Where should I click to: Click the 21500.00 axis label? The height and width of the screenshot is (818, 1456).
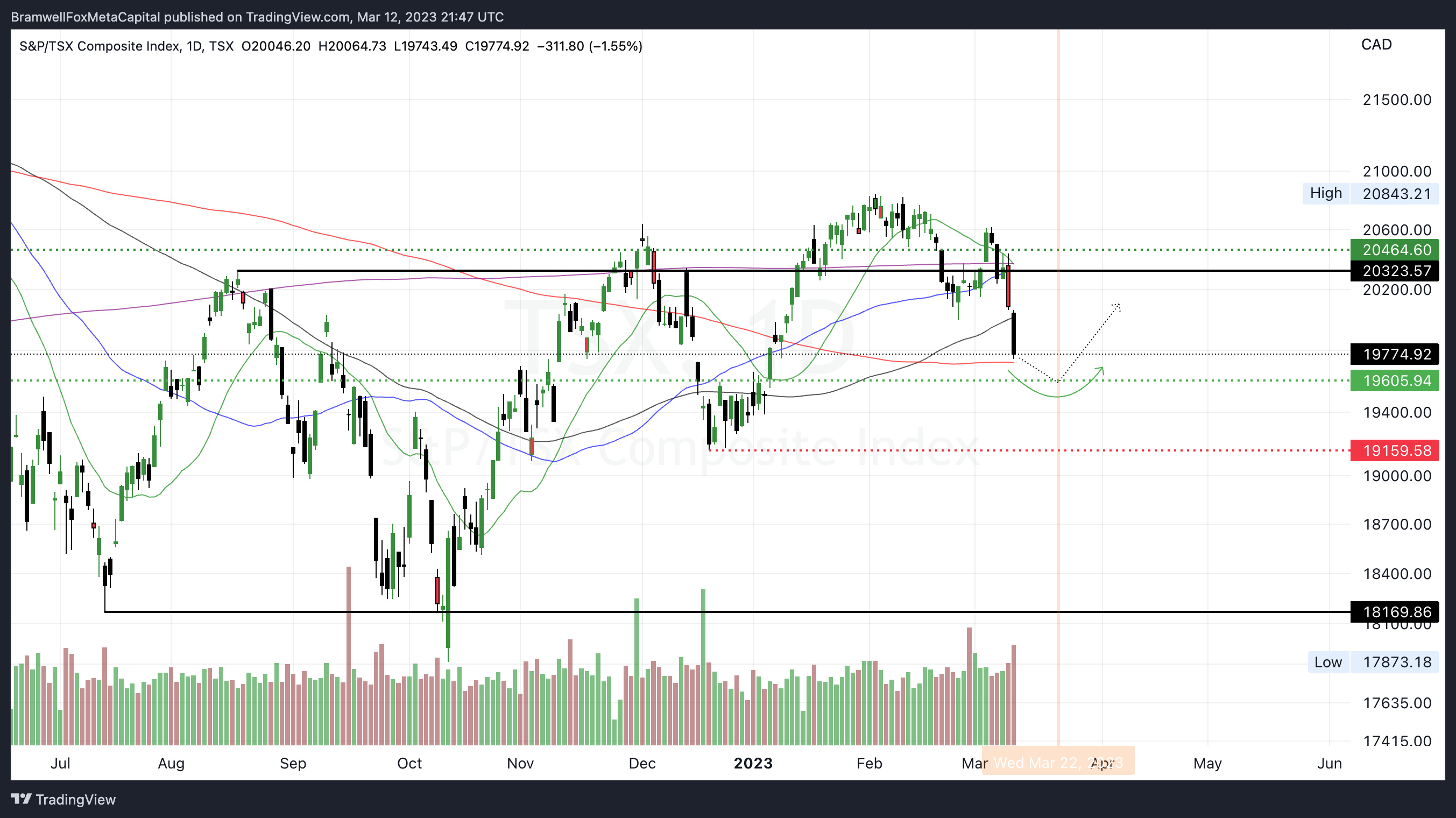[x=1397, y=100]
